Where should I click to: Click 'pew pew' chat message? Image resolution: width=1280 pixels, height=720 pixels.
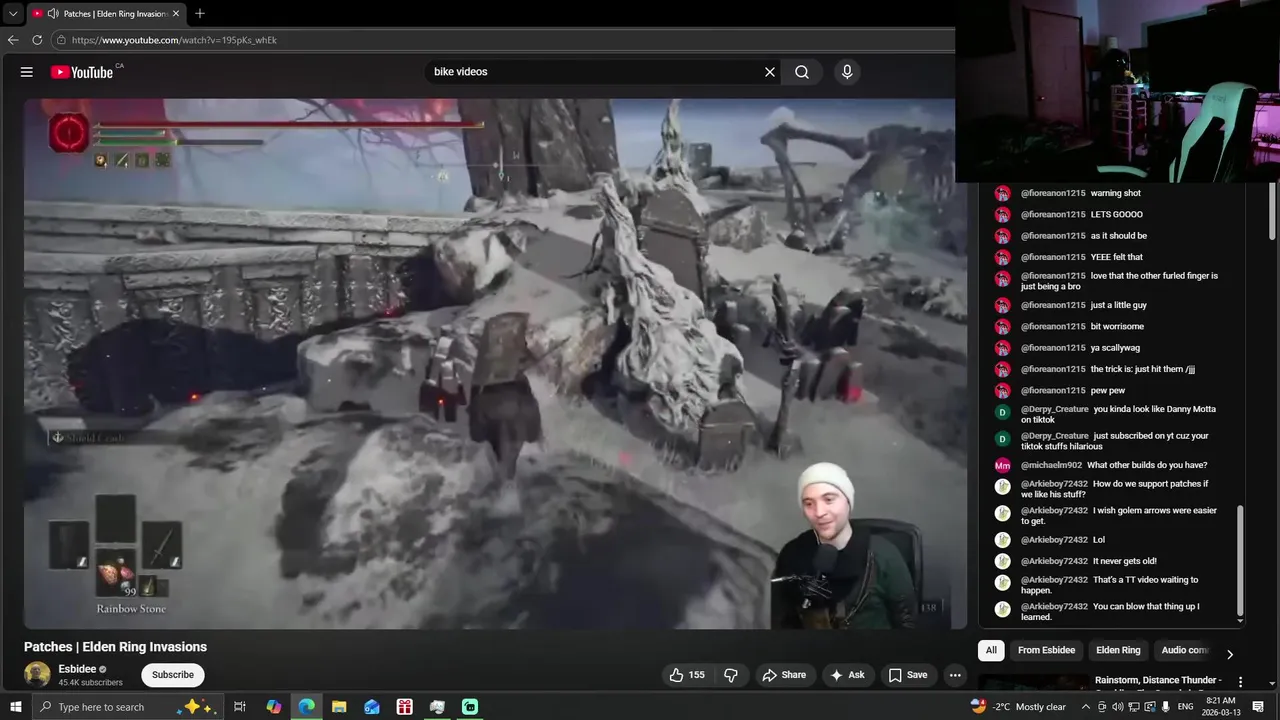[x=1108, y=390]
